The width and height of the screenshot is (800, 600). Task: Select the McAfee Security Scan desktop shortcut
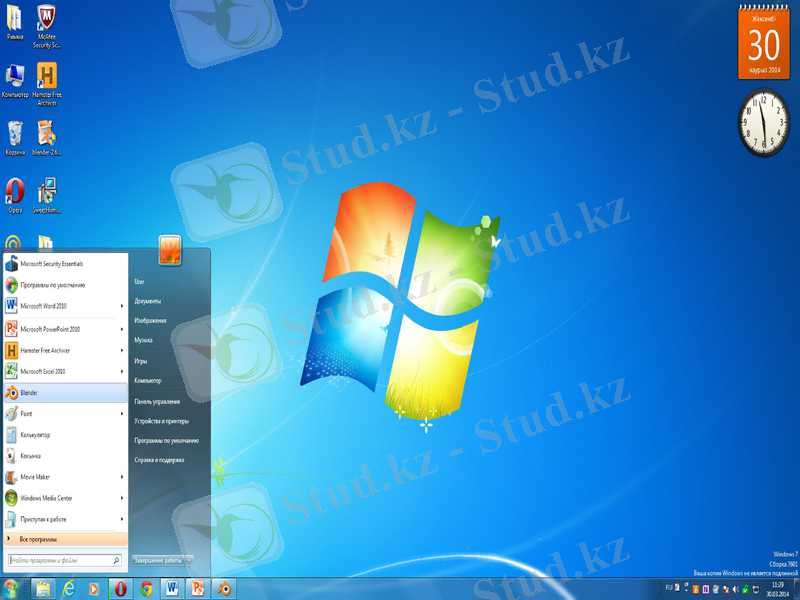click(46, 25)
